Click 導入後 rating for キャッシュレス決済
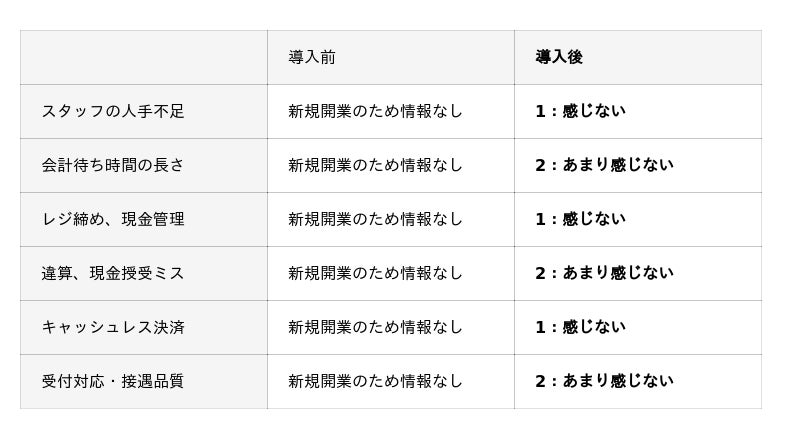800x439 pixels. (x=580, y=327)
